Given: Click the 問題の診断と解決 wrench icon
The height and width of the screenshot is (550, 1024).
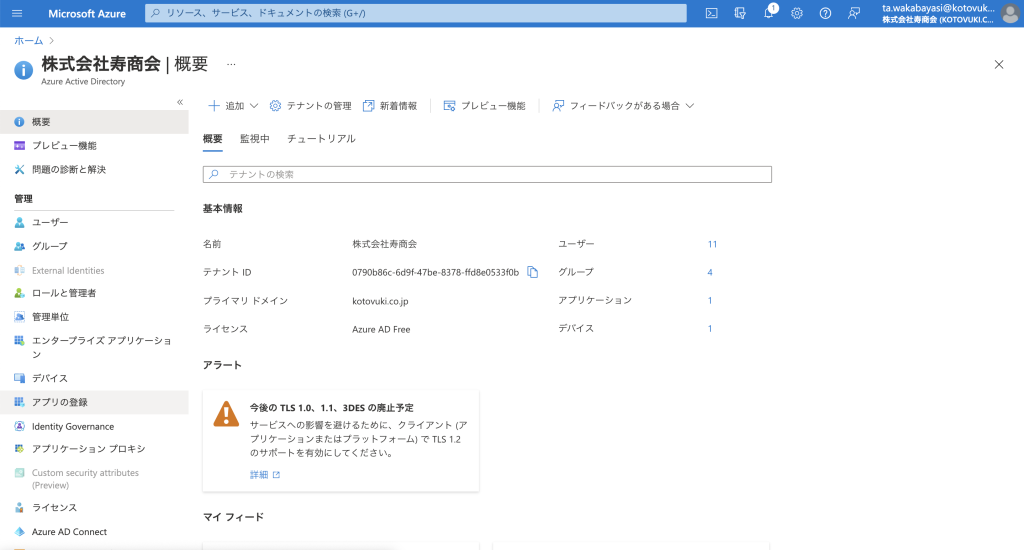Looking at the screenshot, I should pos(20,170).
